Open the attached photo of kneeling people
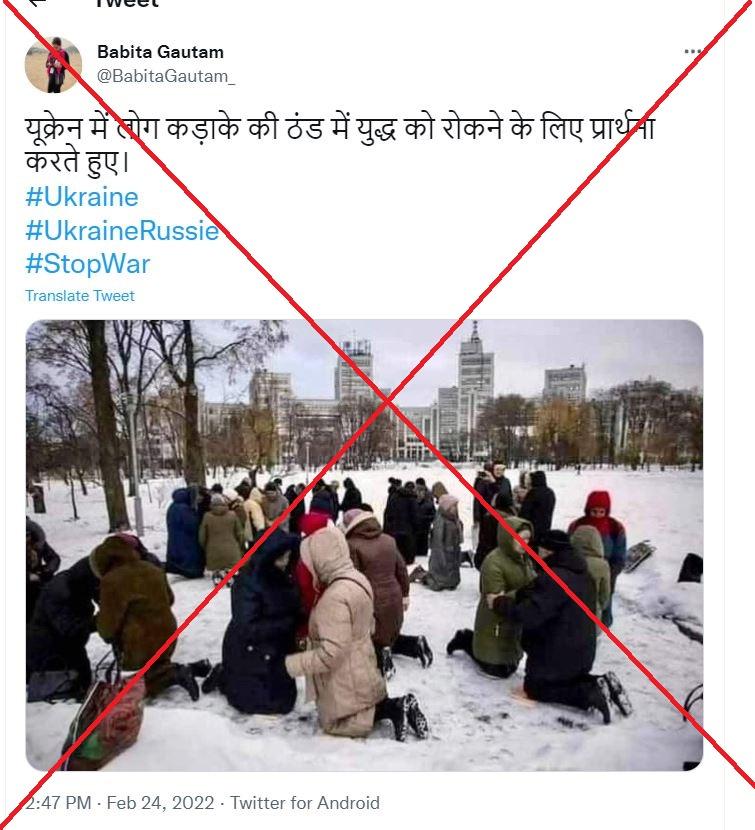 [364, 545]
